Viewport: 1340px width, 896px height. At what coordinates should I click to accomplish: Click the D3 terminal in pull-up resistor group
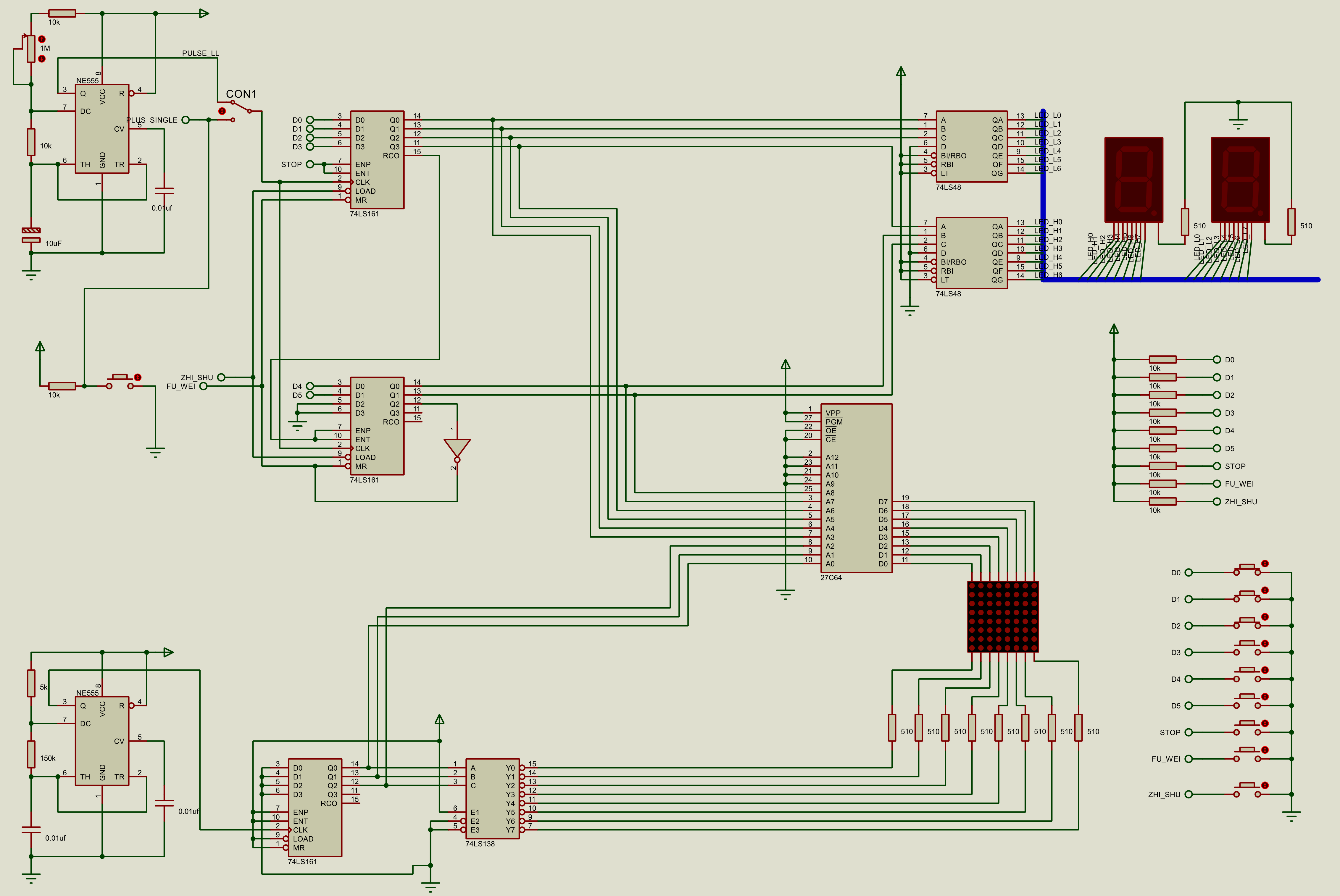(1217, 413)
